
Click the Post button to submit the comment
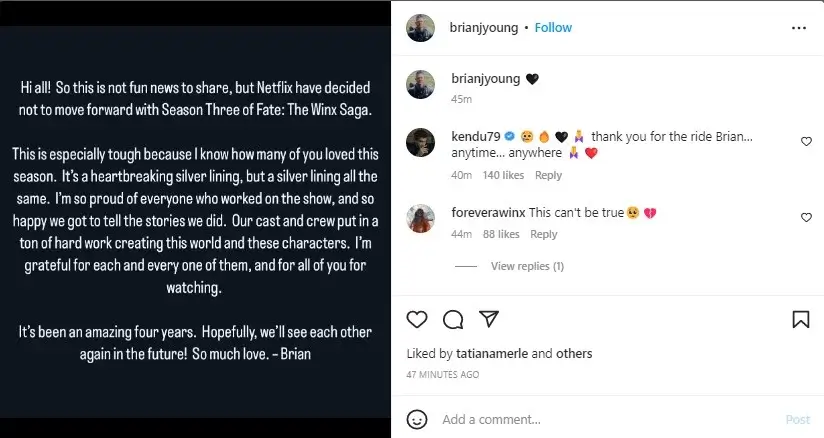click(x=797, y=419)
